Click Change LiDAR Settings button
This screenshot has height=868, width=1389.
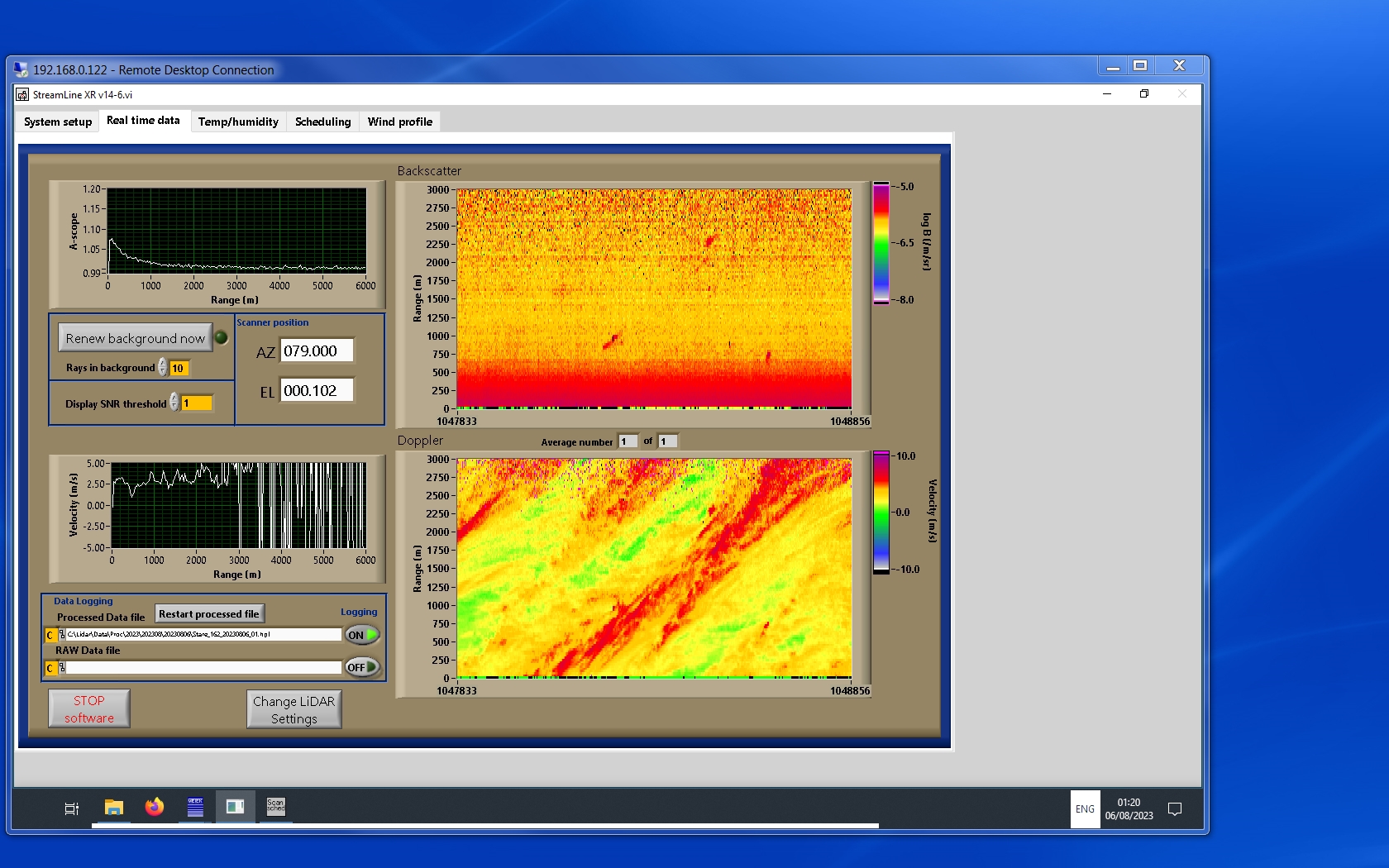[x=294, y=709]
